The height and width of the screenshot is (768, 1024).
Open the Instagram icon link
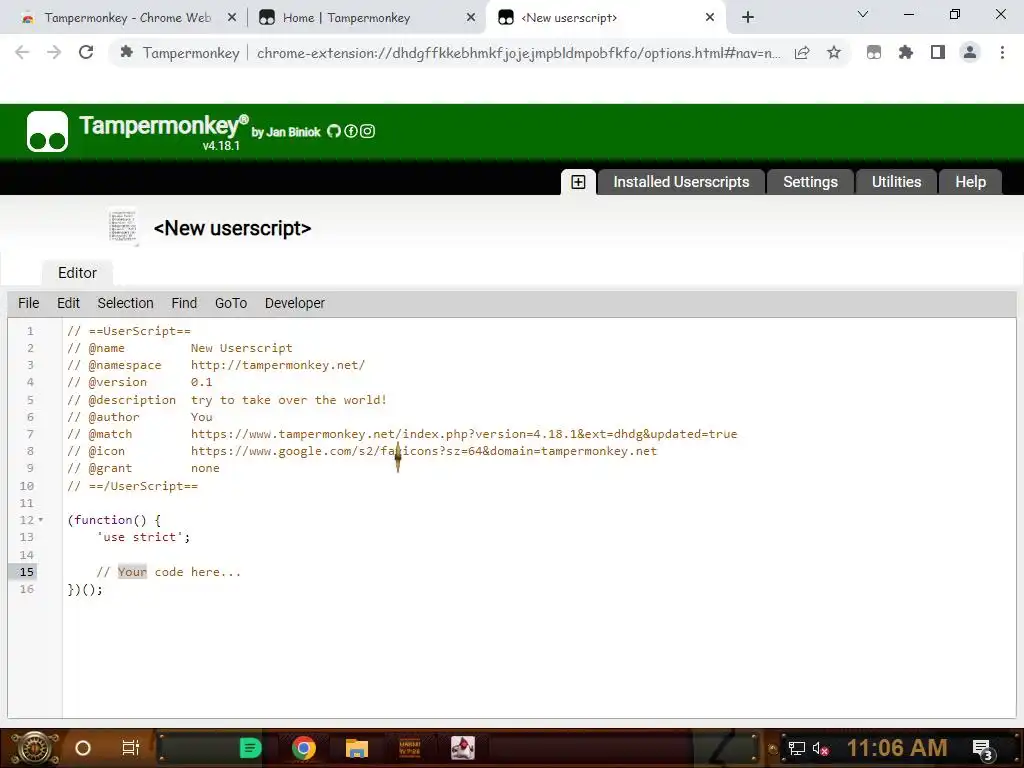[x=368, y=131]
